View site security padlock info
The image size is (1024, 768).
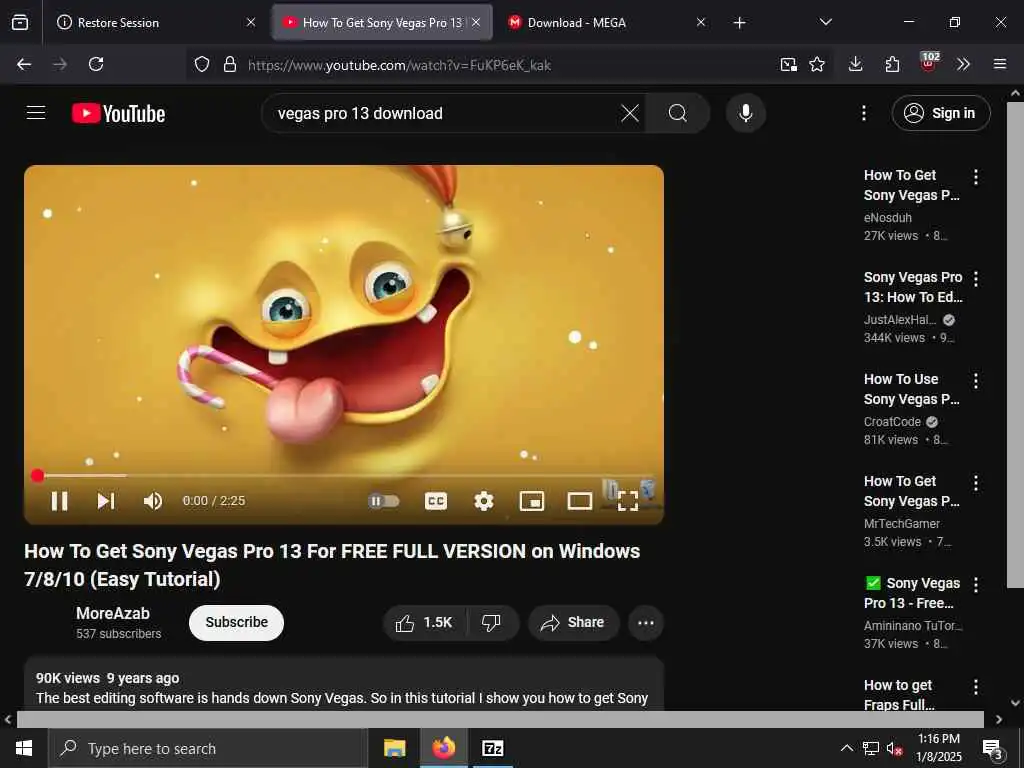pyautogui.click(x=230, y=64)
